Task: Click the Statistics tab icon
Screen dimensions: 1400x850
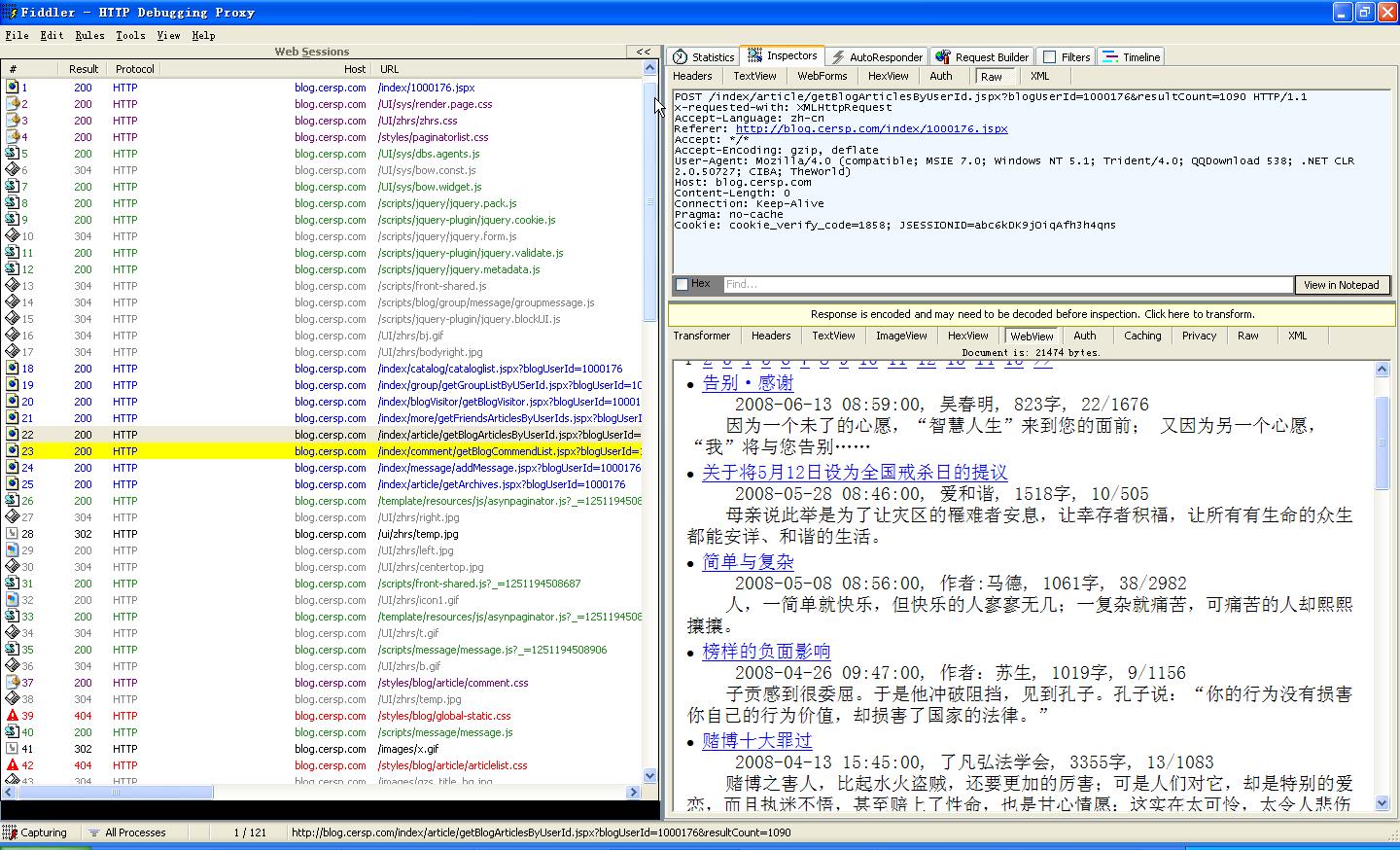Action: coord(681,56)
